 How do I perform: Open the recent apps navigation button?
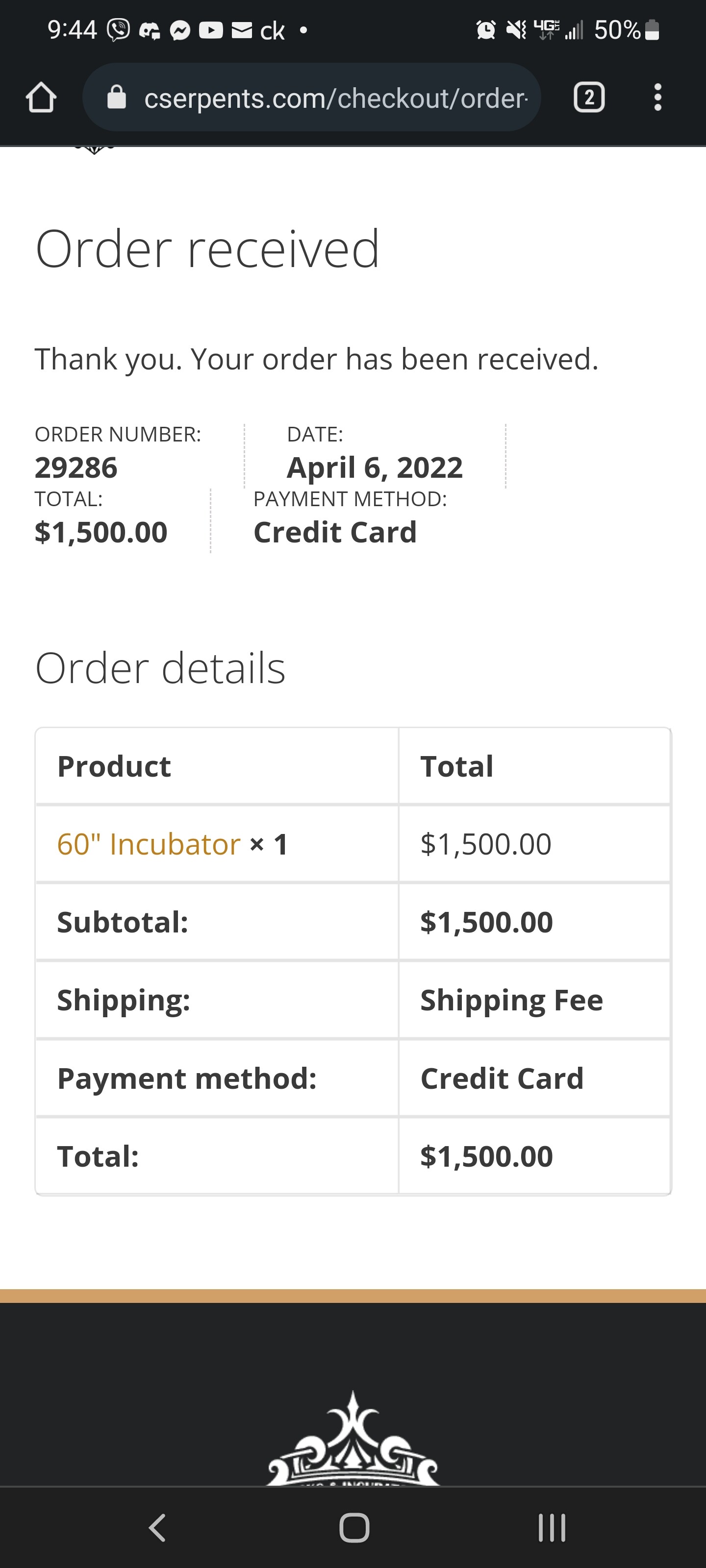pyautogui.click(x=552, y=1527)
